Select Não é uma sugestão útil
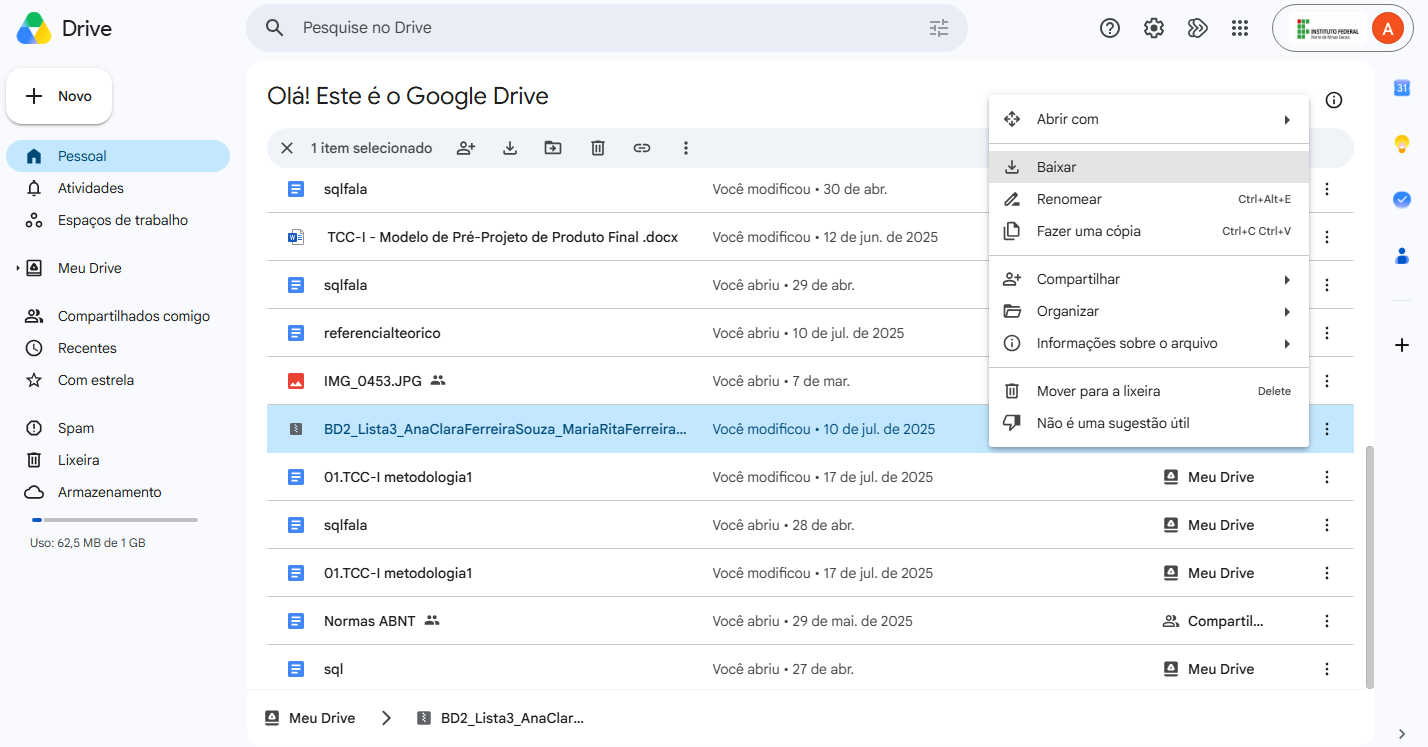Viewport: 1428px width, 747px height. point(1149,423)
